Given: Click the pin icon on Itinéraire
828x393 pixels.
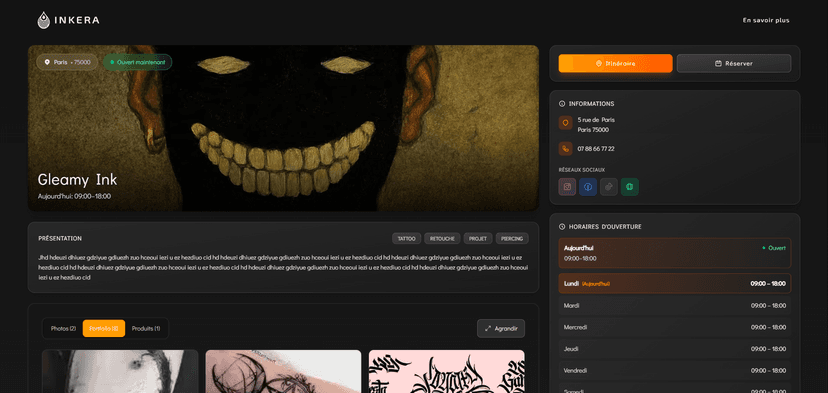Looking at the screenshot, I should point(599,63).
